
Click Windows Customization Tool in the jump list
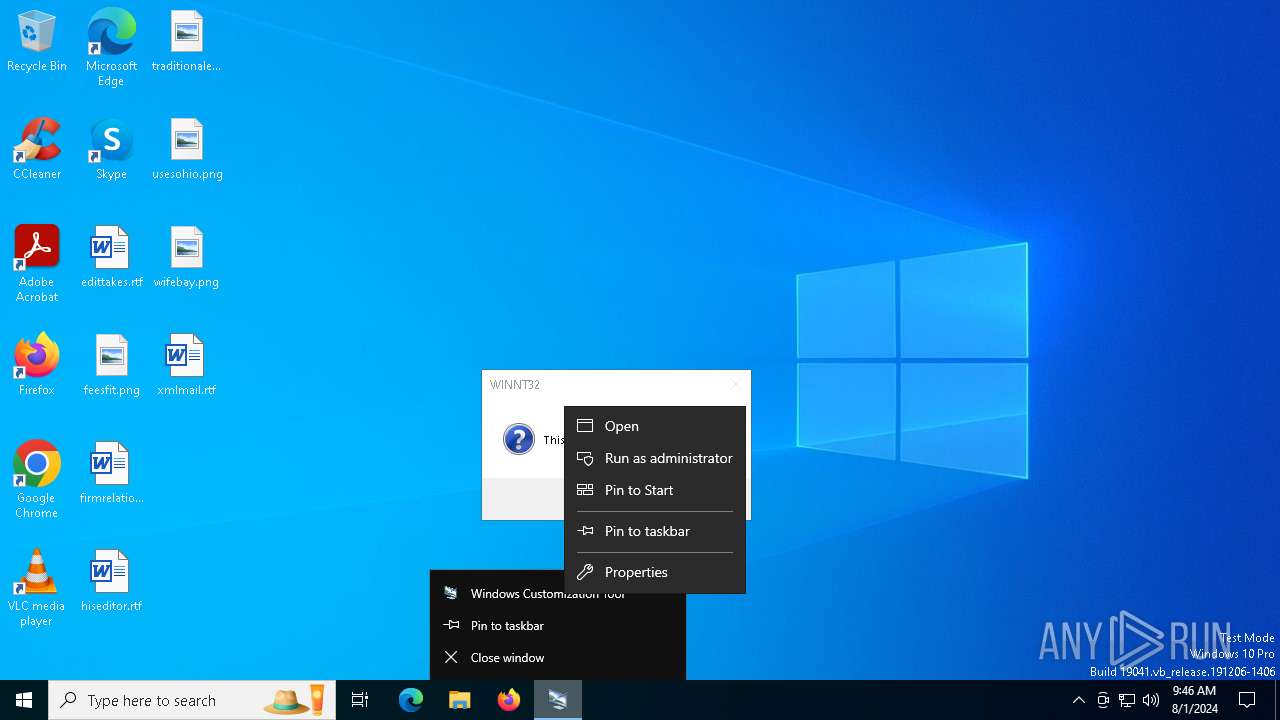558,594
